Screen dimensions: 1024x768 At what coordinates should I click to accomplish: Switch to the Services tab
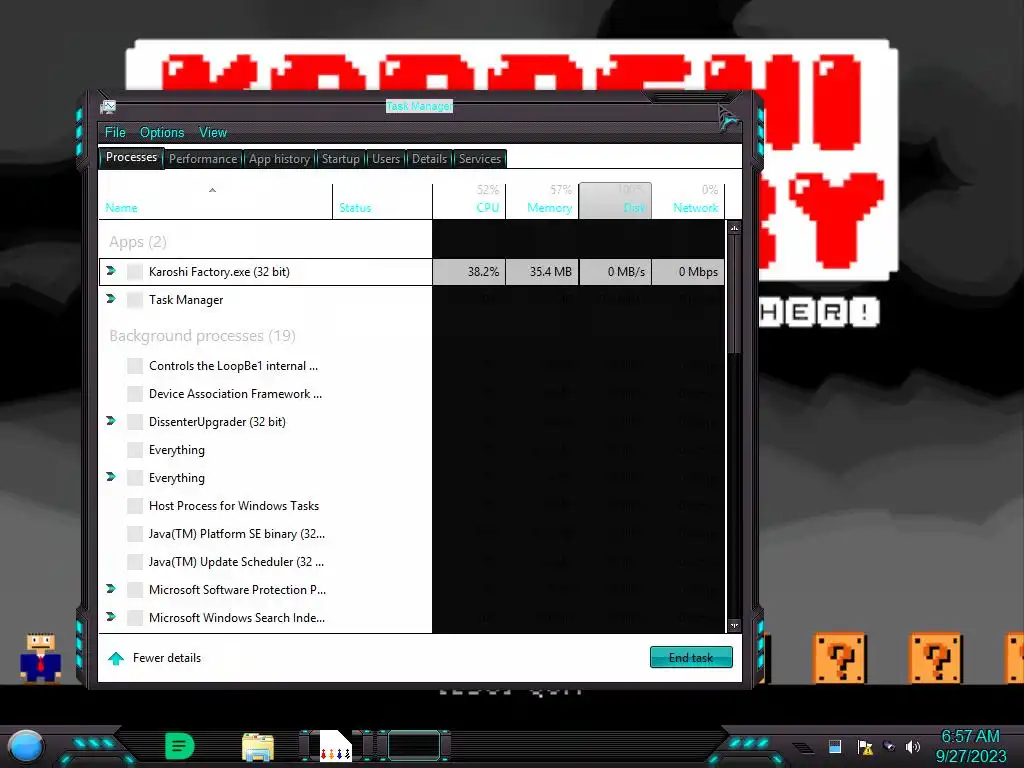pos(480,159)
